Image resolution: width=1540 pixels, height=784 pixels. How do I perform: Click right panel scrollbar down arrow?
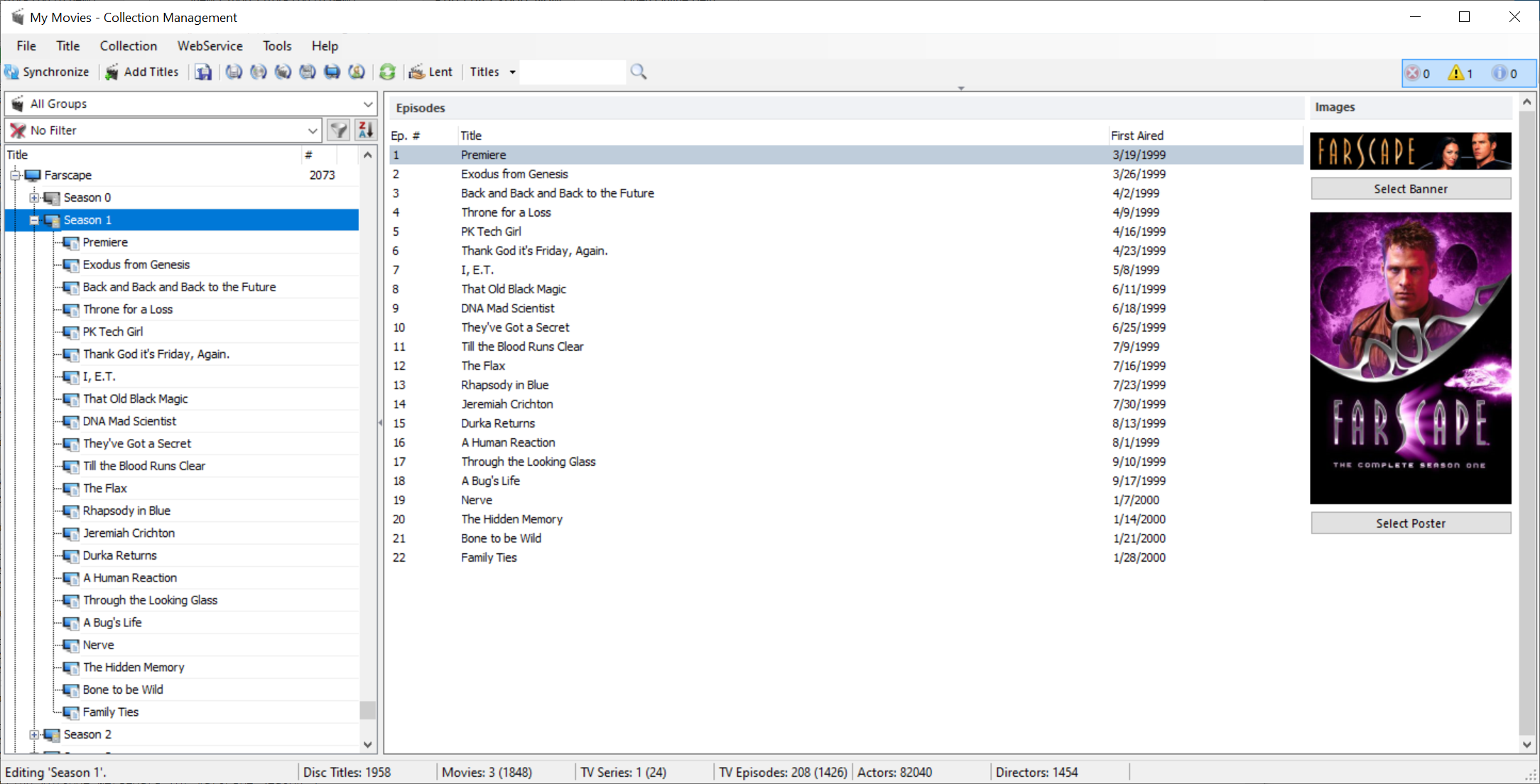[1527, 744]
